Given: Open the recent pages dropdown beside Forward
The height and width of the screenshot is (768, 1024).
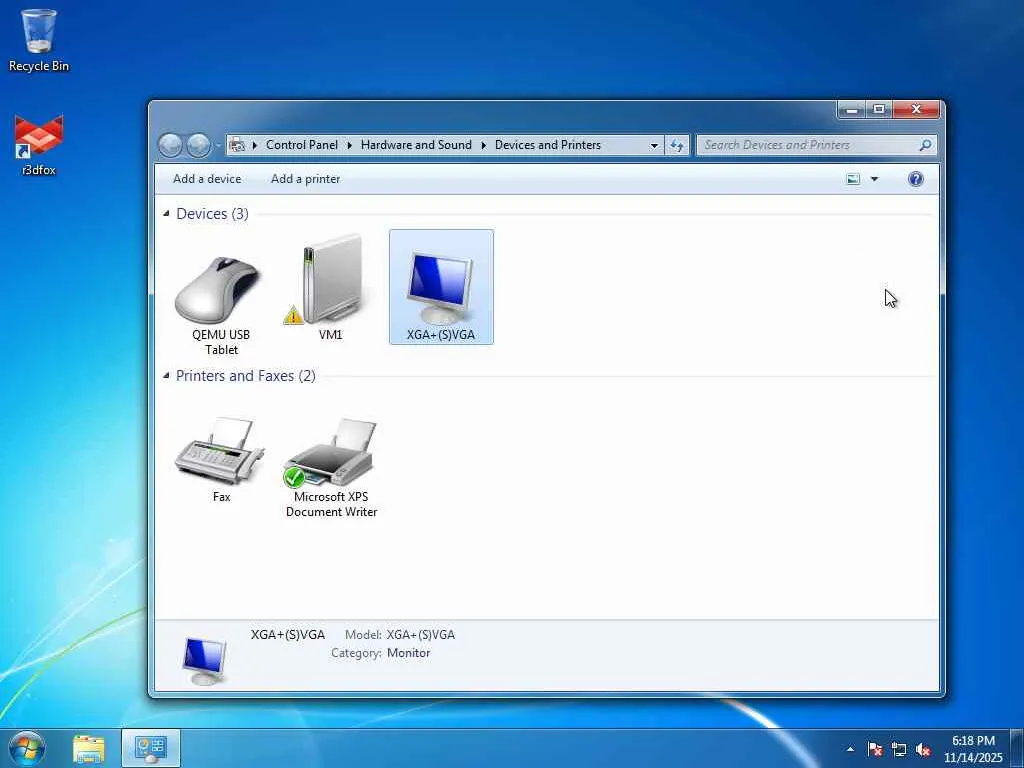Looking at the screenshot, I should 218,145.
